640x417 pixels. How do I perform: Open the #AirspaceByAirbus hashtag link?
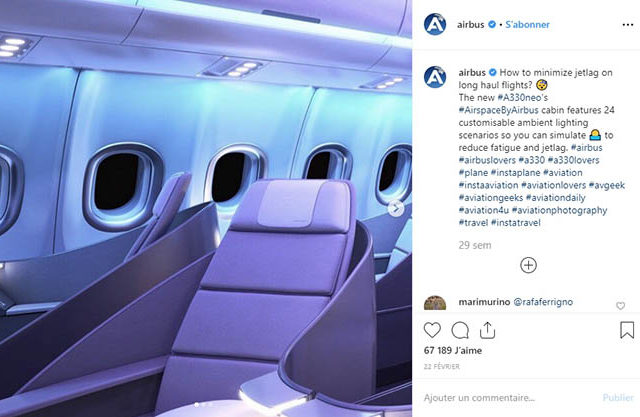pyautogui.click(x=498, y=110)
